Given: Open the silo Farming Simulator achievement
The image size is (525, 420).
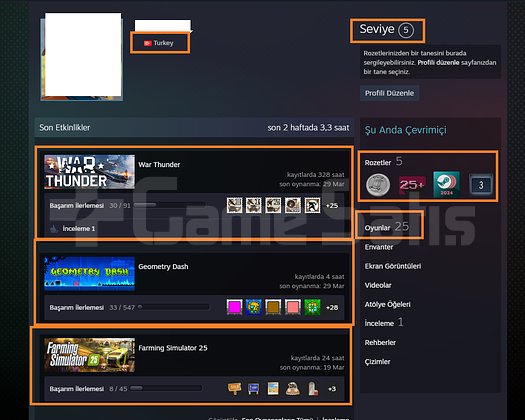Looking at the screenshot, I should click(312, 389).
